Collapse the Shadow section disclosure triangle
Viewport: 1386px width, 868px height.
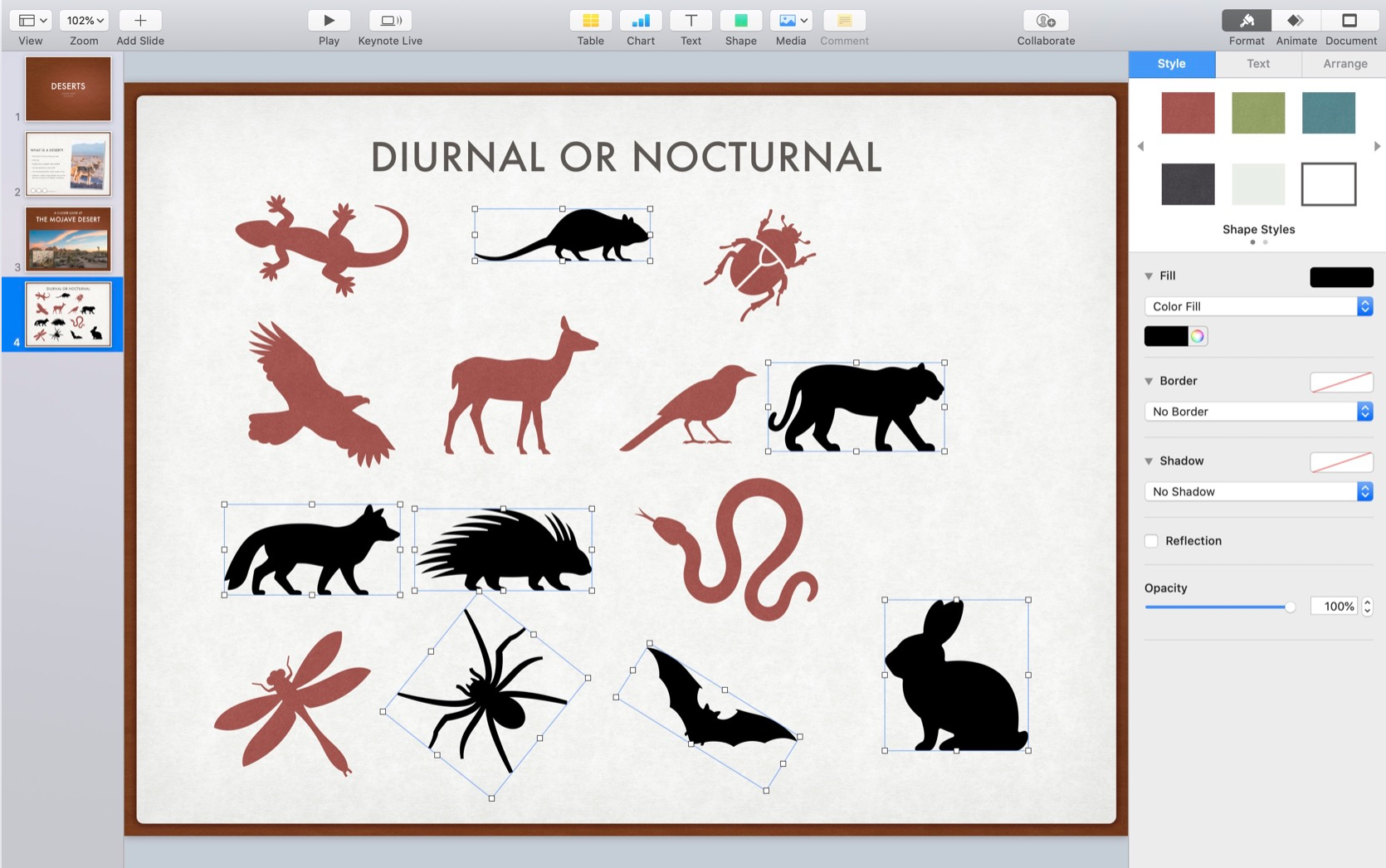[1149, 461]
